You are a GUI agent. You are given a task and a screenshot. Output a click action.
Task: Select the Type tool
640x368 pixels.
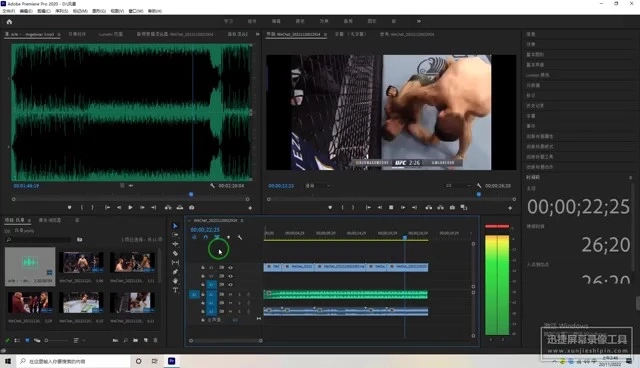[x=176, y=290]
